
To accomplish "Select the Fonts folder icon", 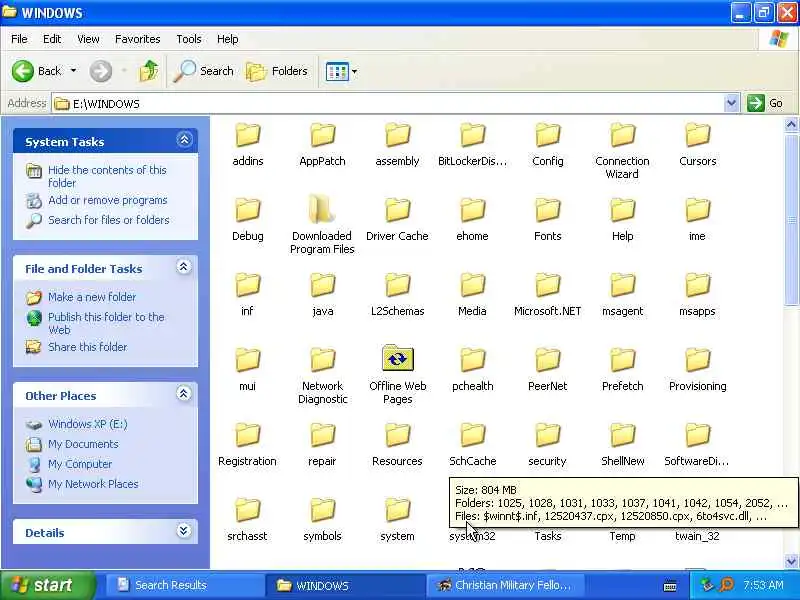I will tap(547, 211).
